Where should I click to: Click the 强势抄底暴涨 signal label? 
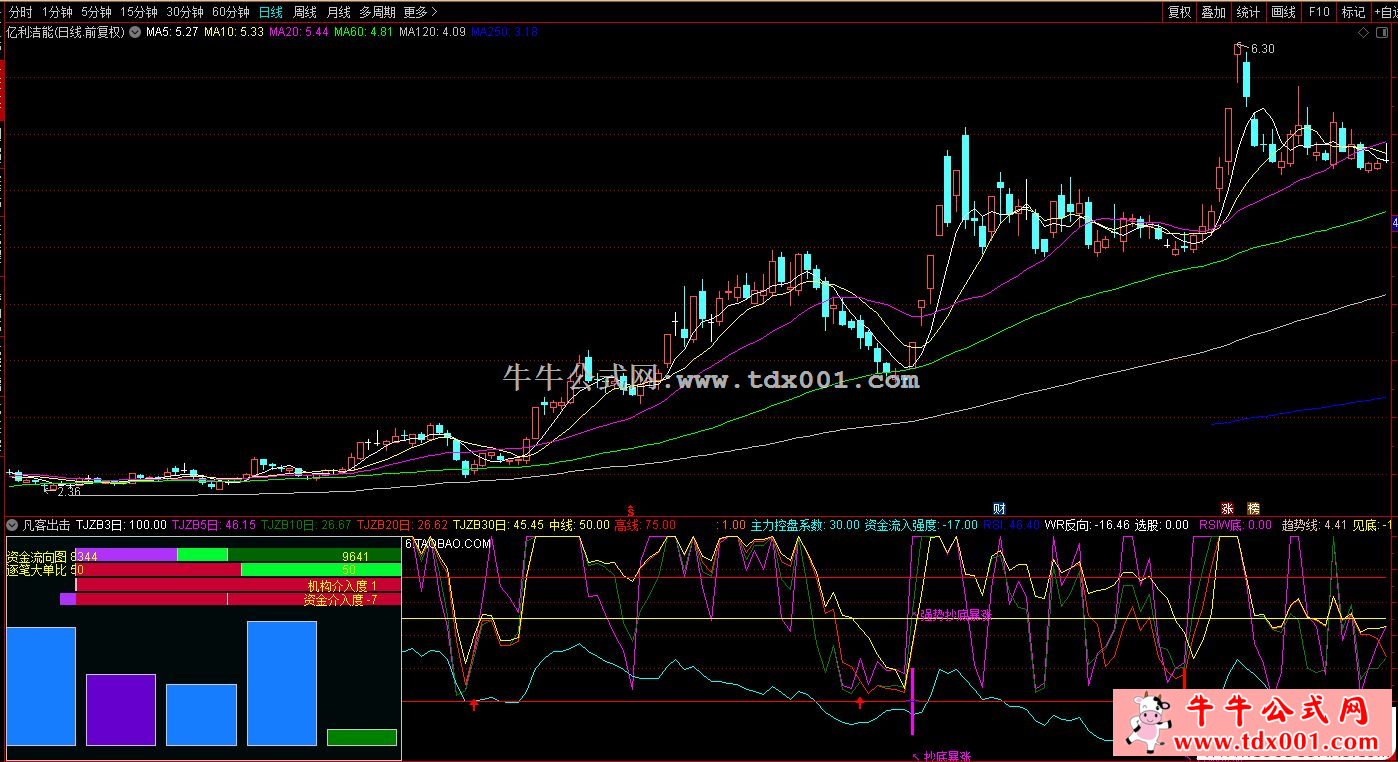click(x=955, y=614)
